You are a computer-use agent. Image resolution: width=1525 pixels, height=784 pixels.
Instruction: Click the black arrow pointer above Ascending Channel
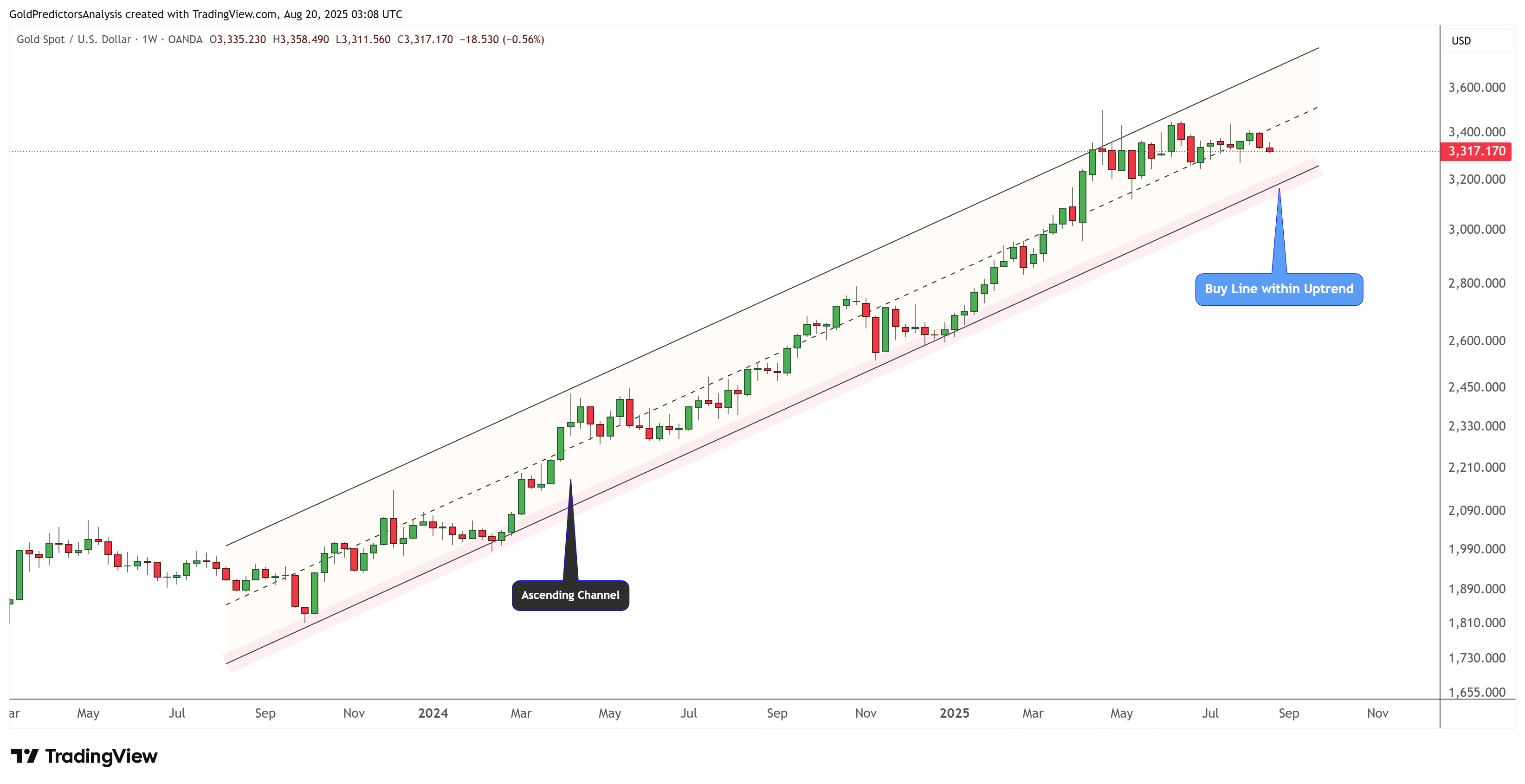pyautogui.click(x=570, y=530)
